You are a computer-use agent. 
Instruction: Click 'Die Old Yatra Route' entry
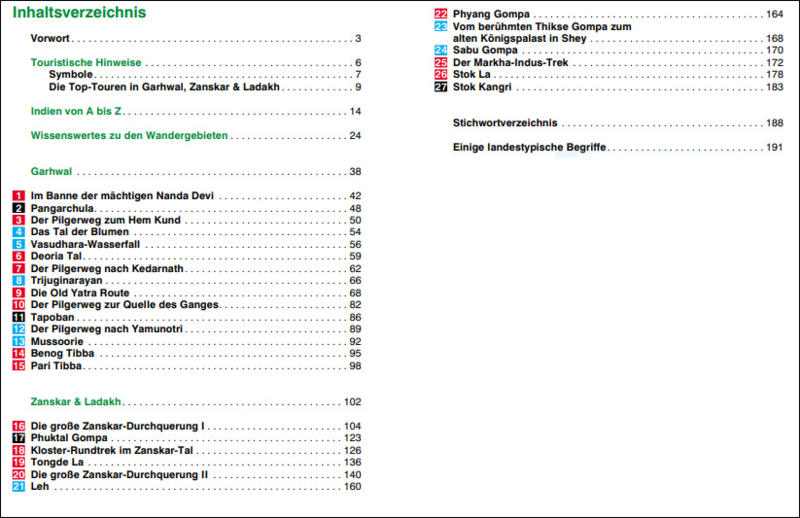[x=80, y=293]
